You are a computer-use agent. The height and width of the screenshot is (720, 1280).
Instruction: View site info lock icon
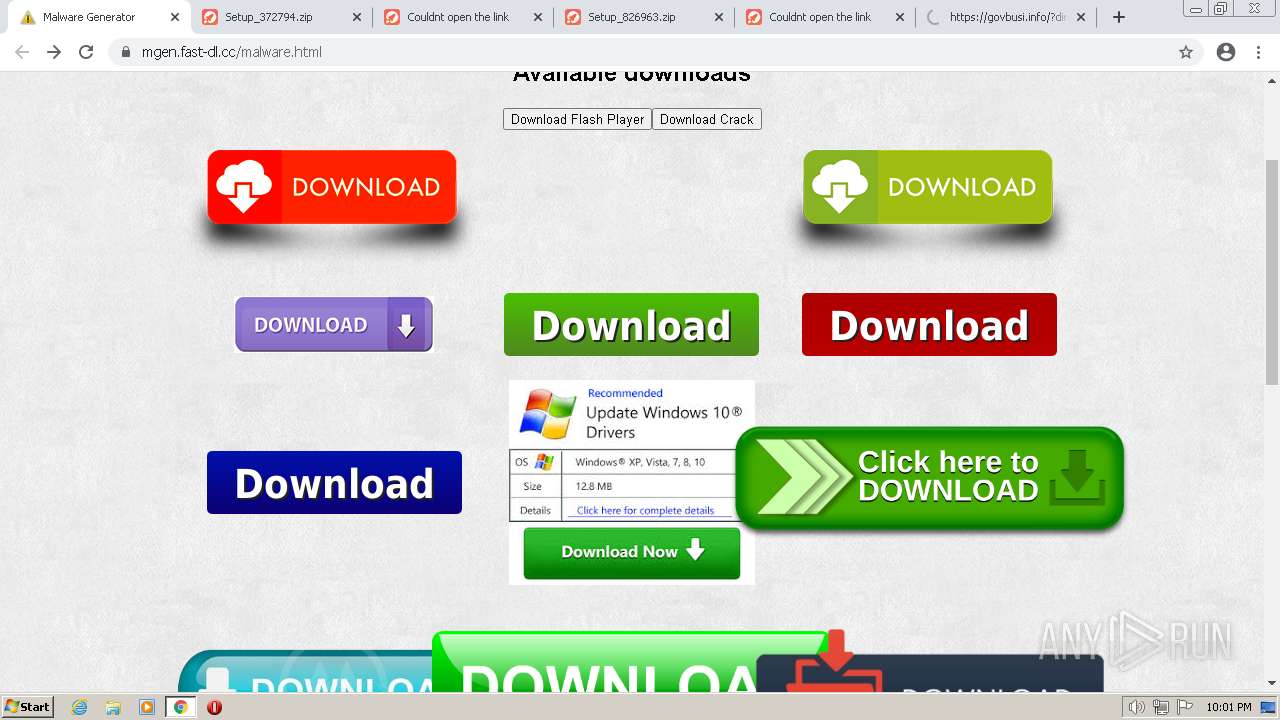(126, 52)
